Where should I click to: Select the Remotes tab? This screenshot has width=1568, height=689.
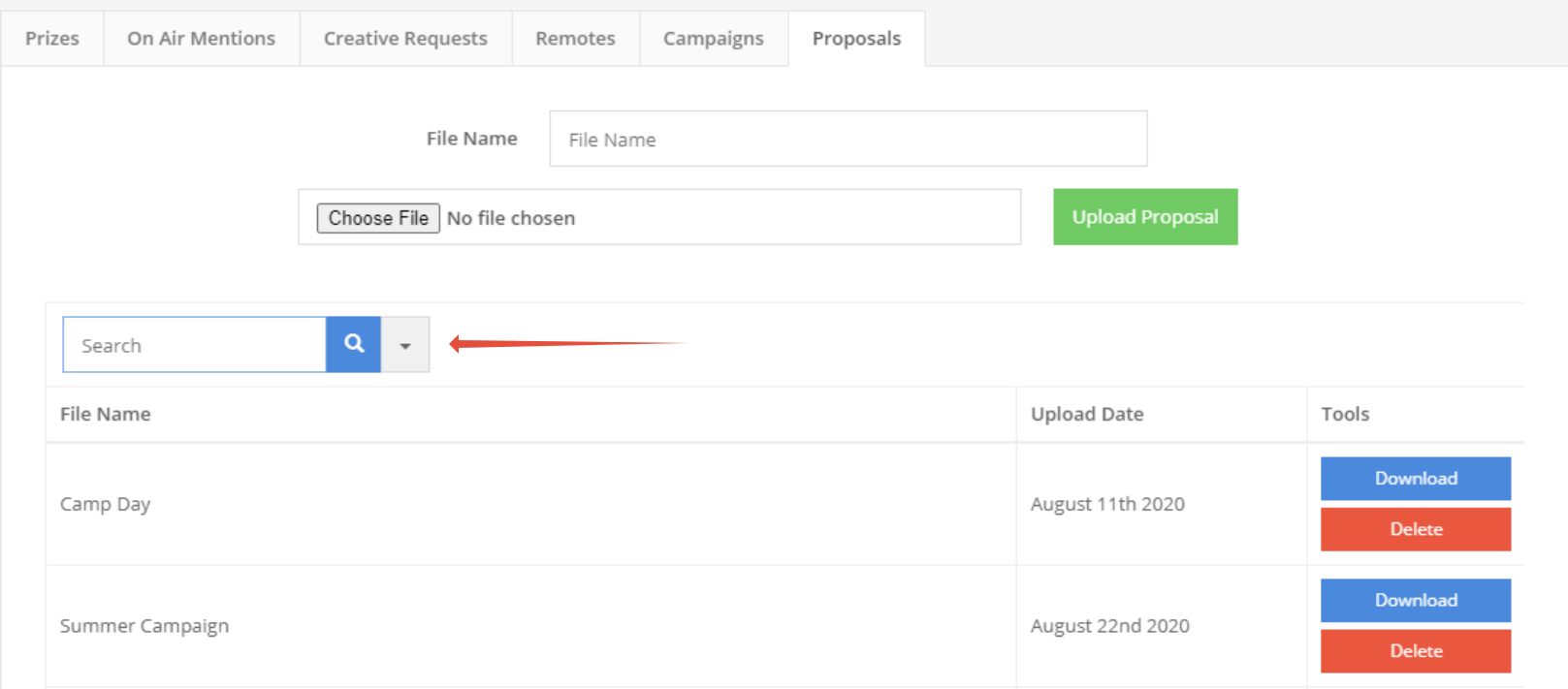click(575, 39)
